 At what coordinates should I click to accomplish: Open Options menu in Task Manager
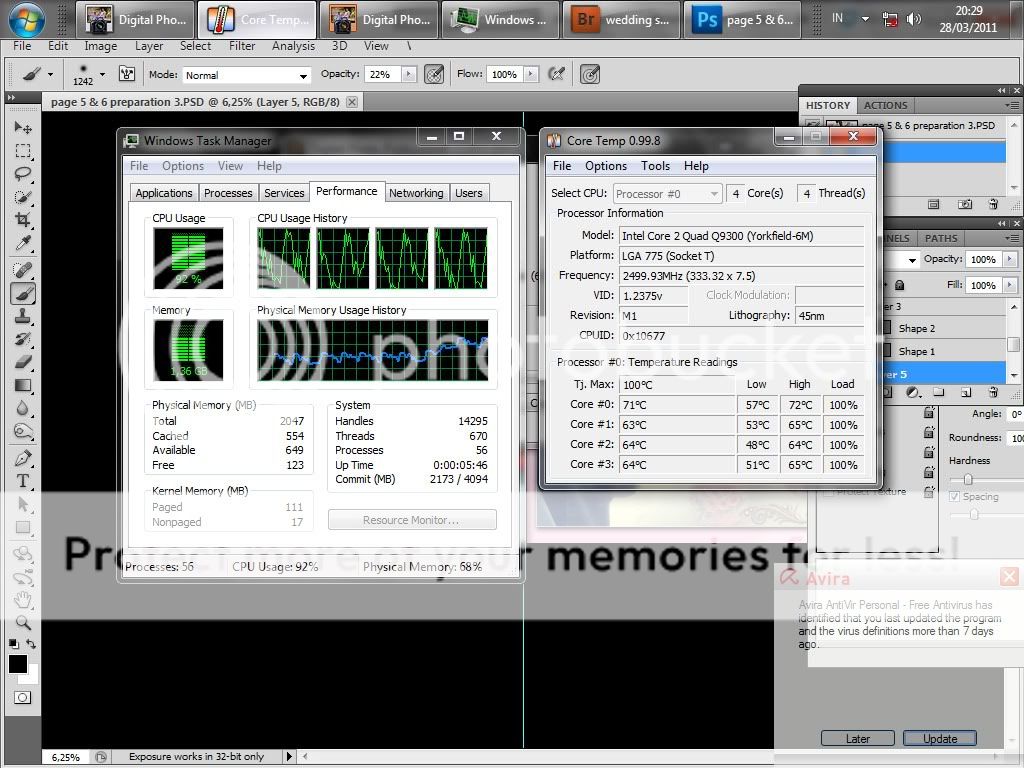point(183,166)
